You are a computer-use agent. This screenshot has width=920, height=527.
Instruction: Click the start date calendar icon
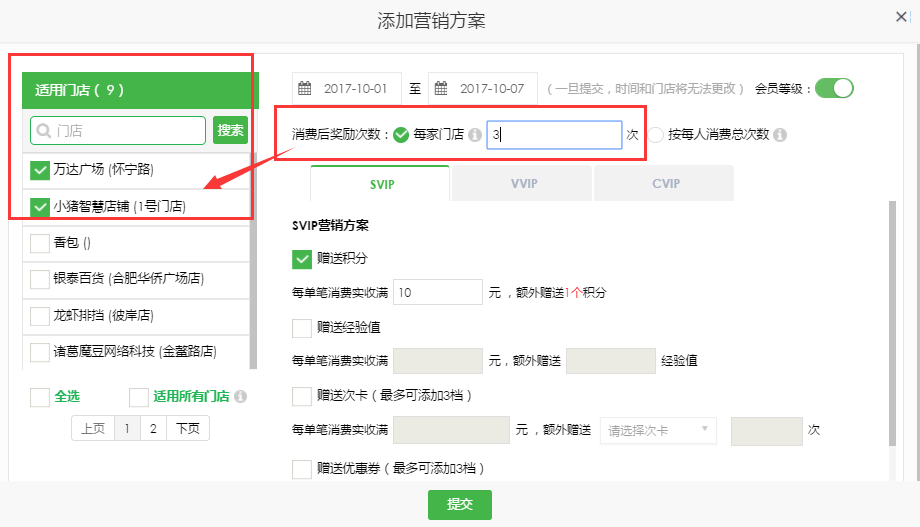tap(306, 88)
